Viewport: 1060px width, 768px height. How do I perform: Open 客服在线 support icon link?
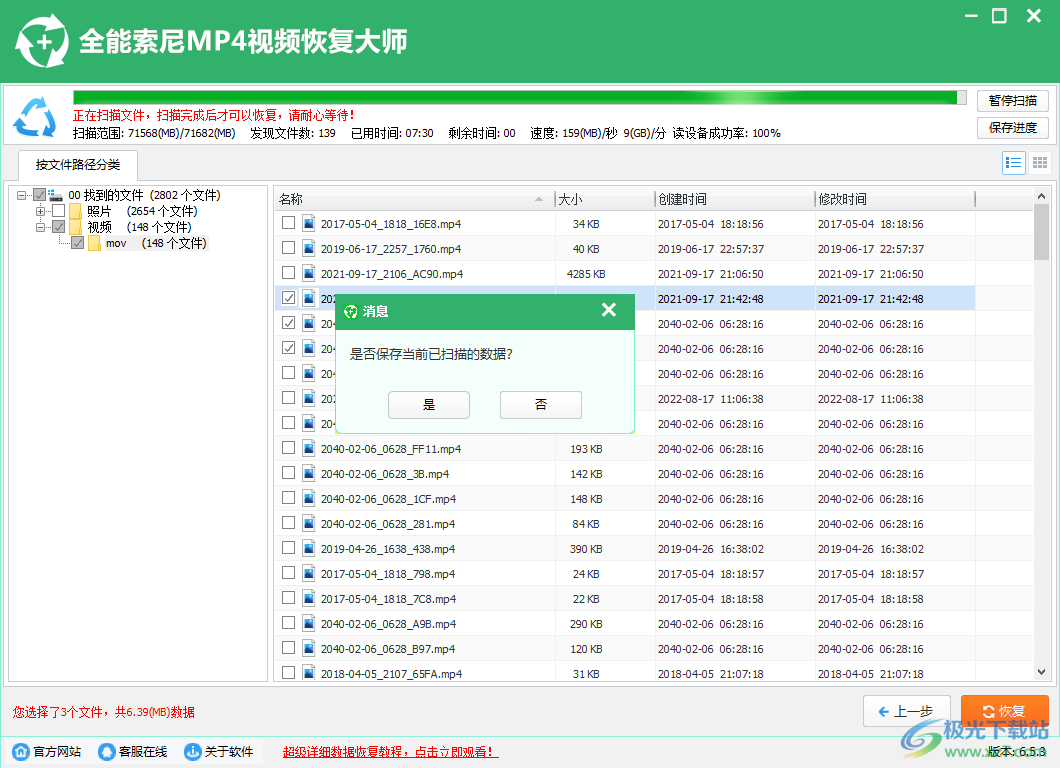pos(107,751)
